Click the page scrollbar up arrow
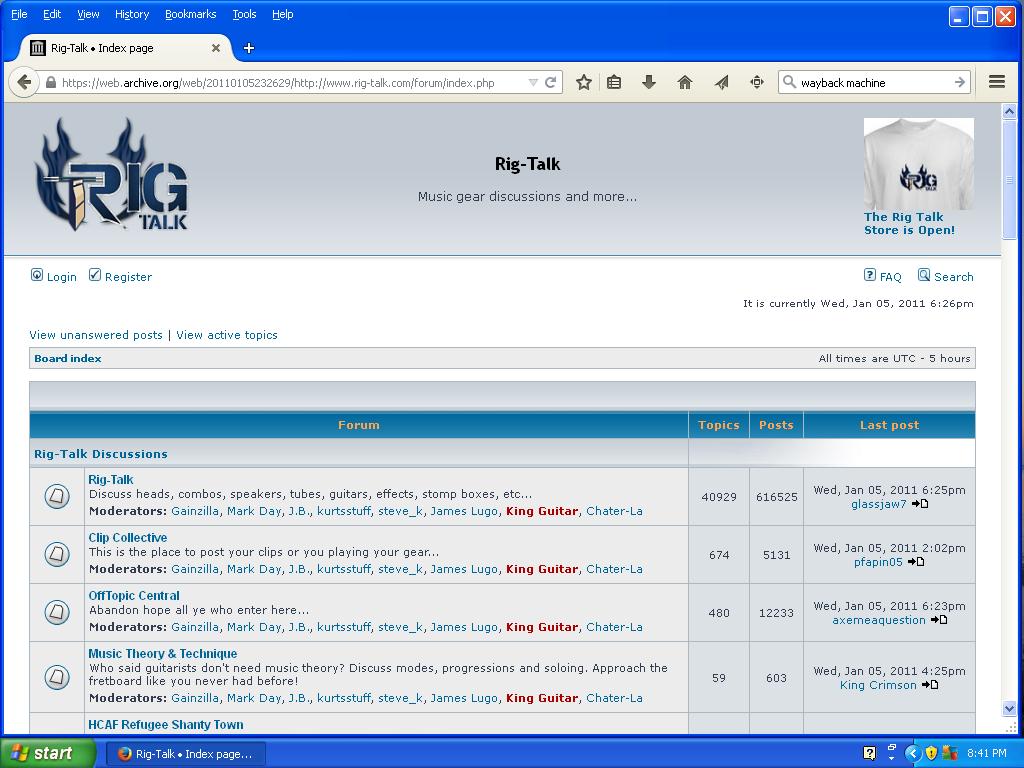1024x768 pixels. pyautogui.click(x=1009, y=111)
